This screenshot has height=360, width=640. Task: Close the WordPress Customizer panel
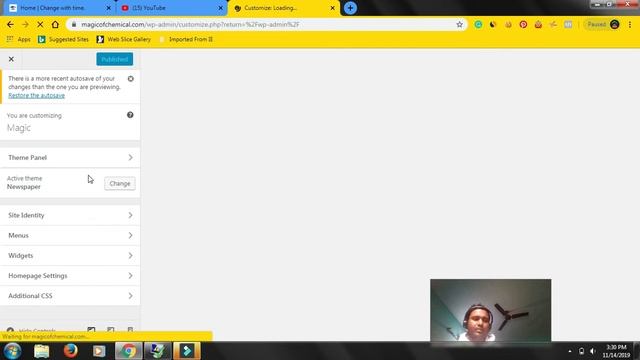coord(11,59)
